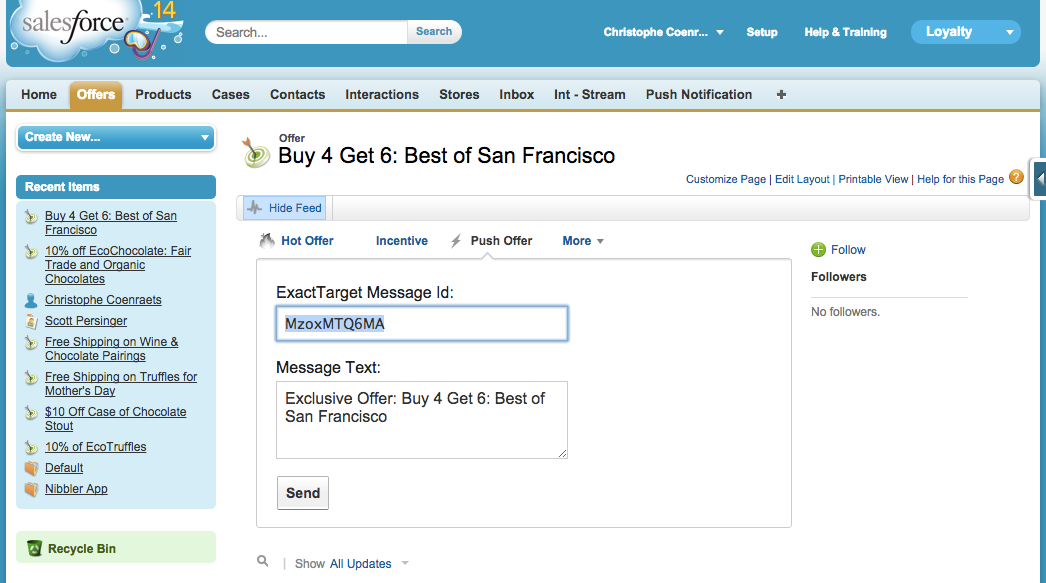The image size is (1046, 583).
Task: Open the Loyalty app menu
Action: (965, 32)
